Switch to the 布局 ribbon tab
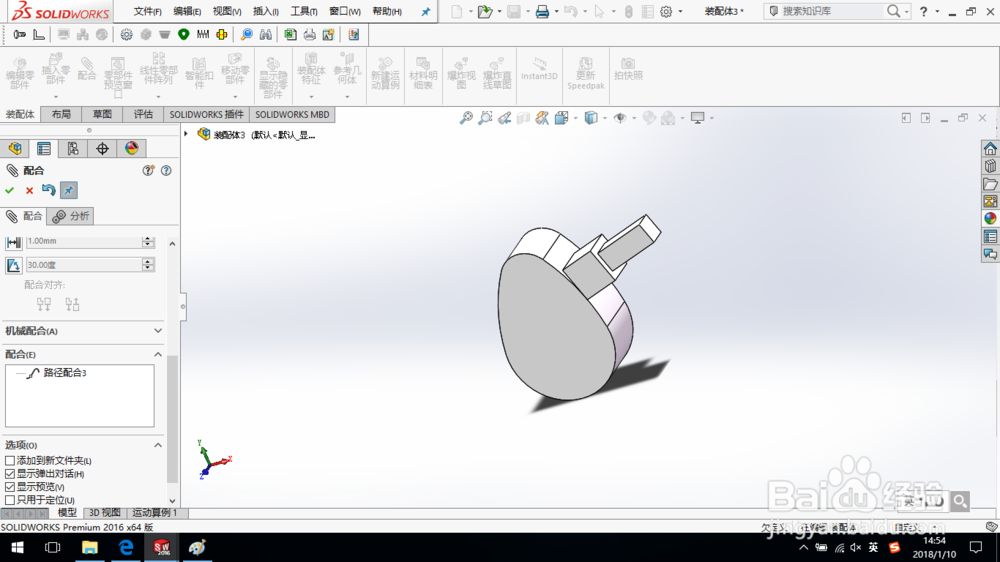This screenshot has height=562, width=1000. [61, 114]
